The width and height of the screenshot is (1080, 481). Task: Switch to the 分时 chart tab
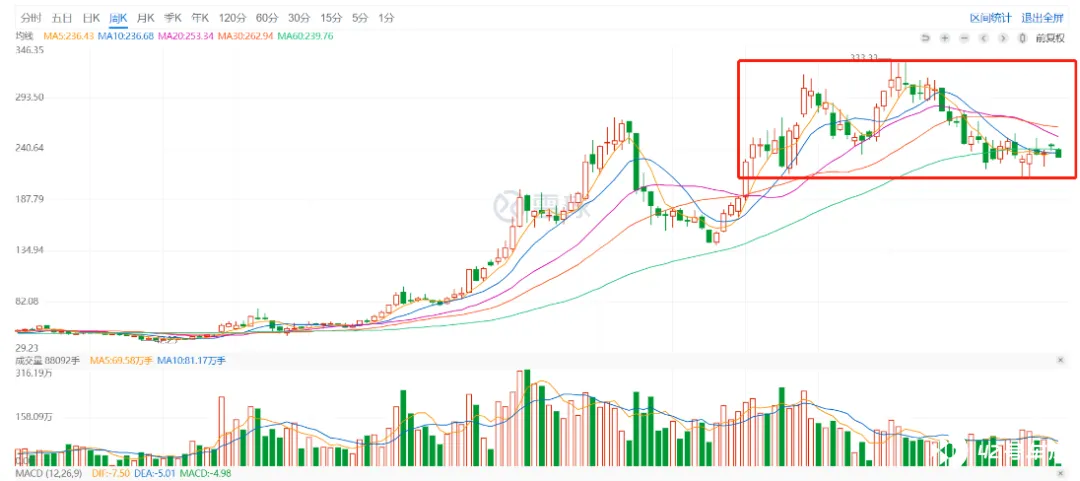click(x=31, y=19)
